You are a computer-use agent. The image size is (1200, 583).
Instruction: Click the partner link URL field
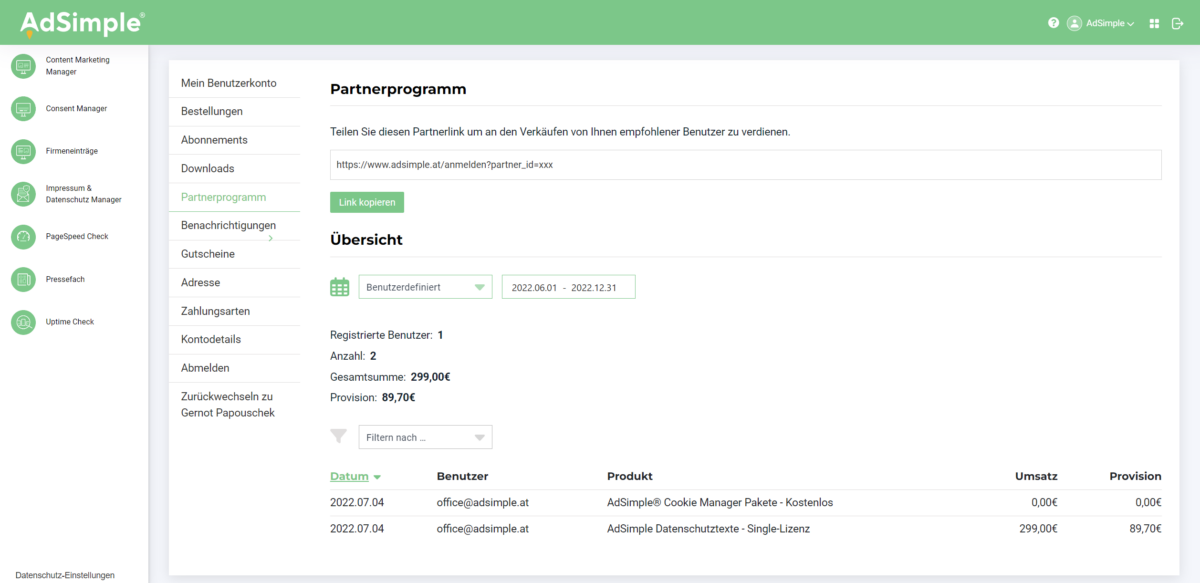pos(745,165)
